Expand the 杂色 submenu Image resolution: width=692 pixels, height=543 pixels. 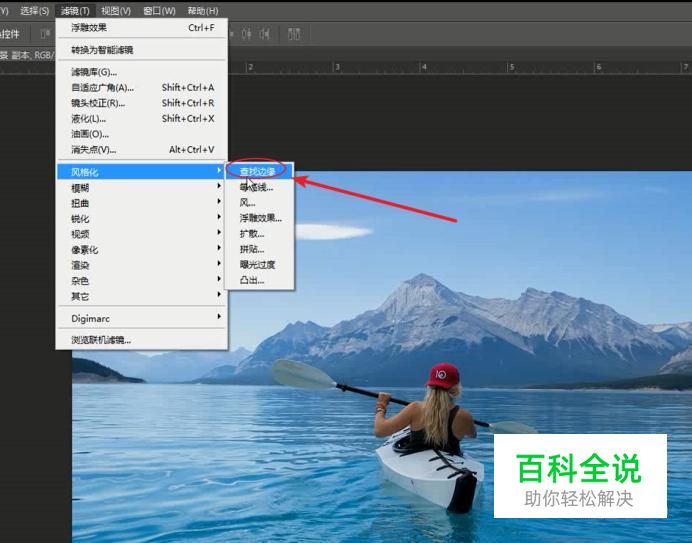point(142,280)
